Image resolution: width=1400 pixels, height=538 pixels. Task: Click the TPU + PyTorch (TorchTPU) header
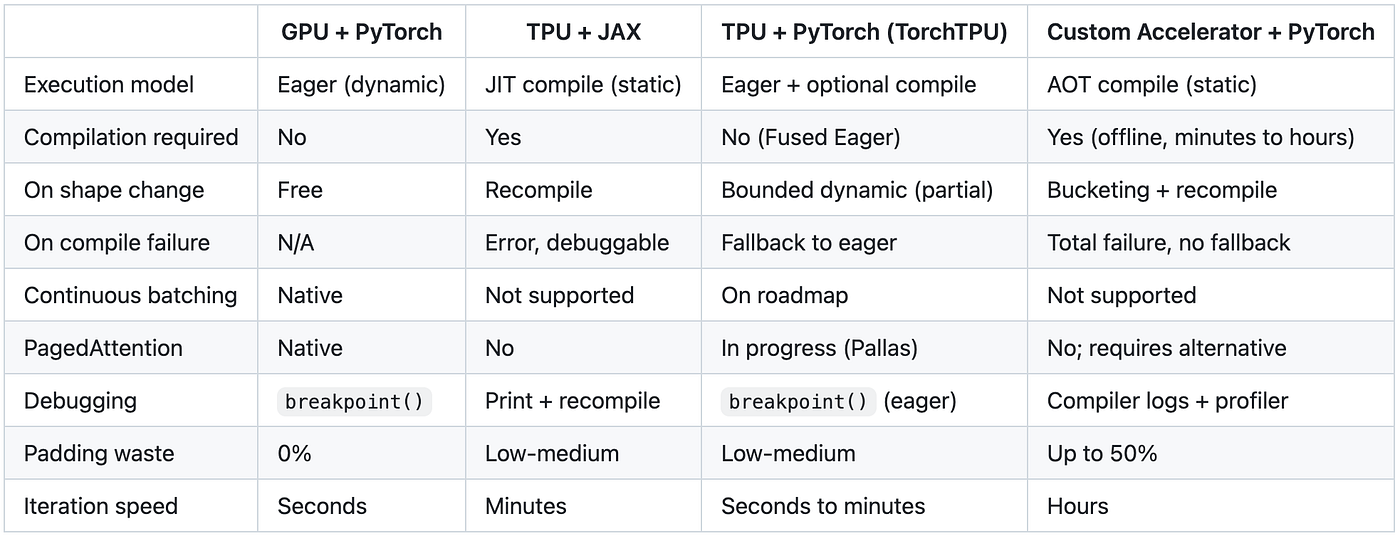pos(864,32)
